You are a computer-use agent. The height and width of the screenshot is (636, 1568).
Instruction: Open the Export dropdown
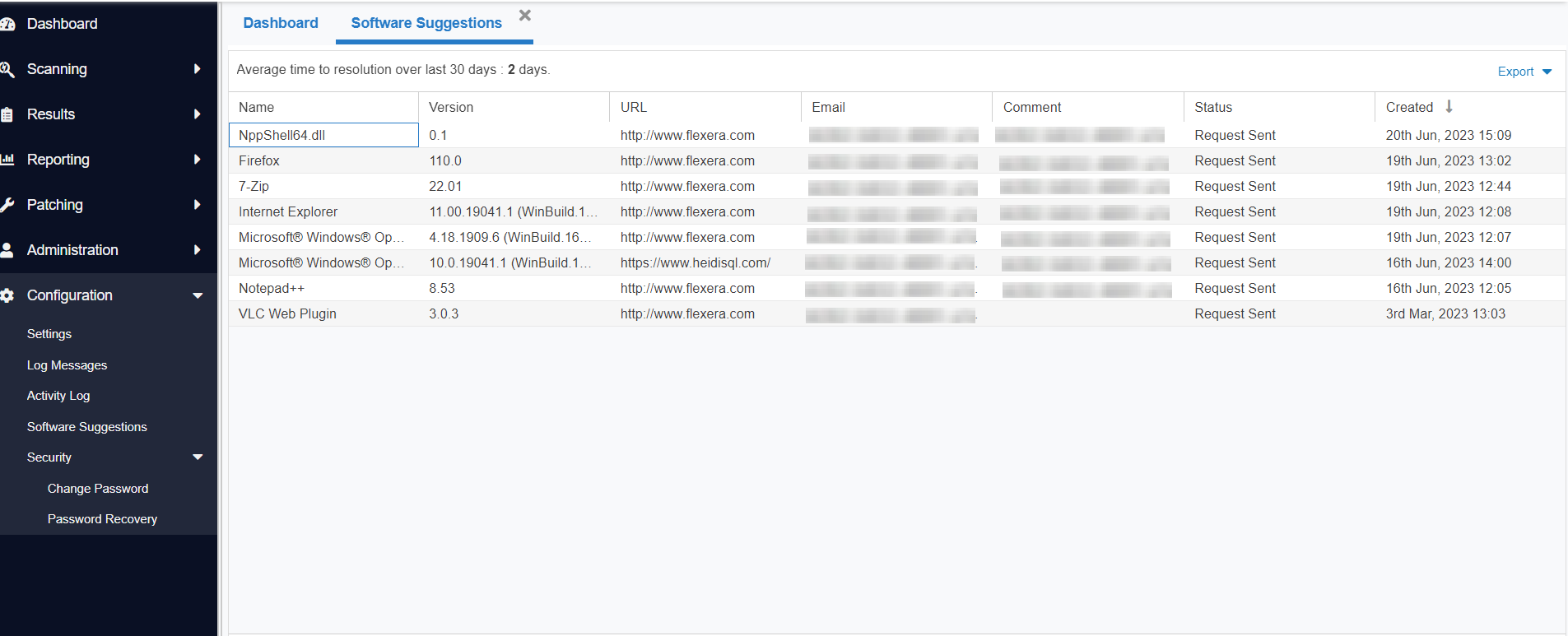(1524, 72)
